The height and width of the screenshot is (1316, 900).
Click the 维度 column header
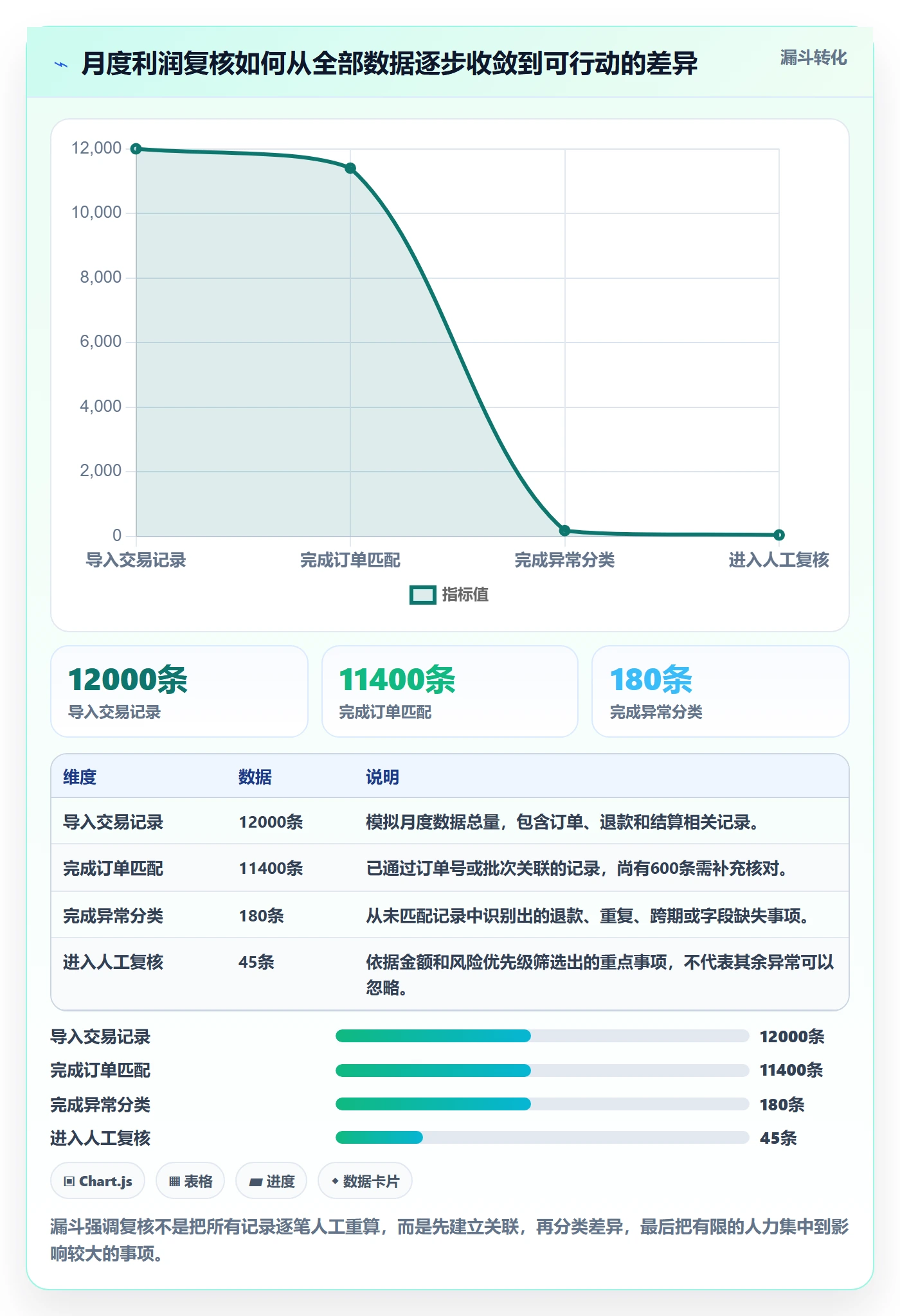(x=80, y=777)
